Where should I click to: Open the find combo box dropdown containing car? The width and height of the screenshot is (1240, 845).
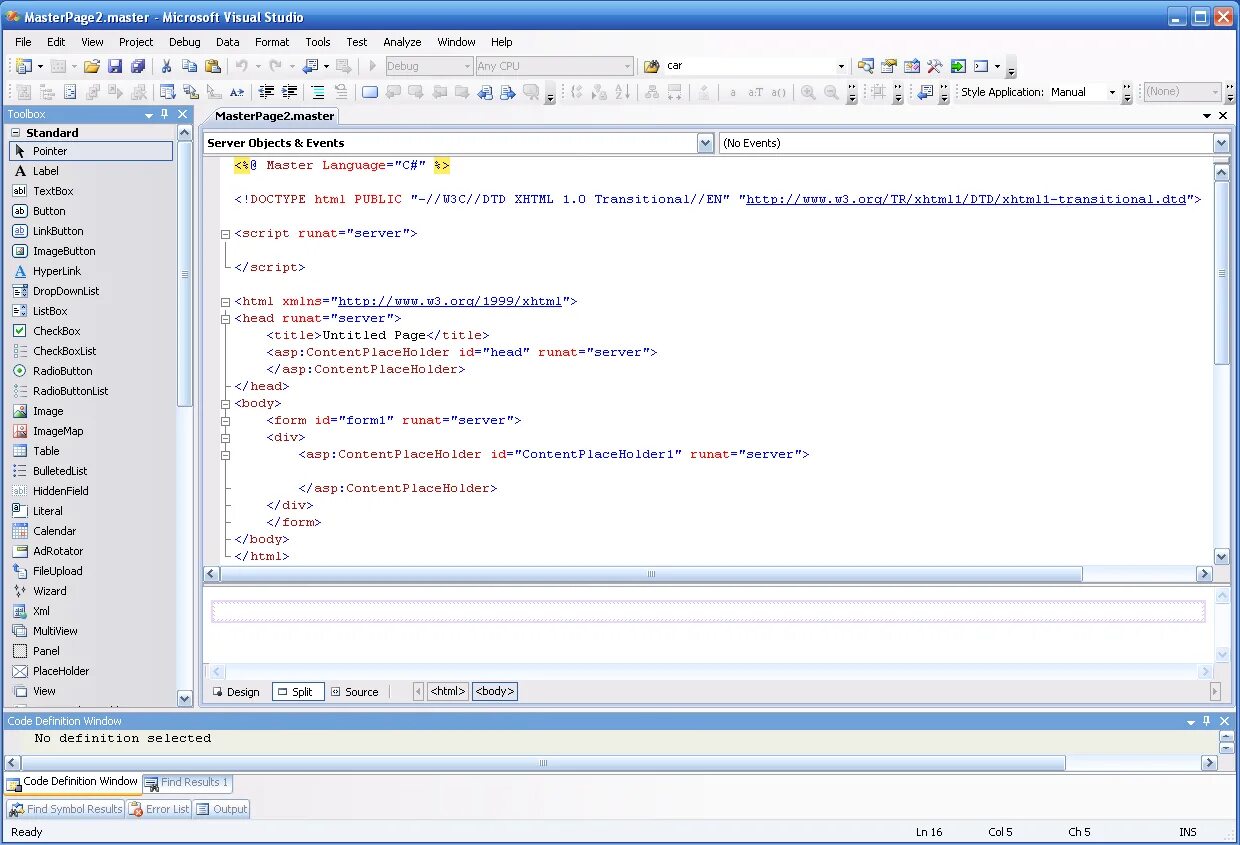(x=841, y=66)
